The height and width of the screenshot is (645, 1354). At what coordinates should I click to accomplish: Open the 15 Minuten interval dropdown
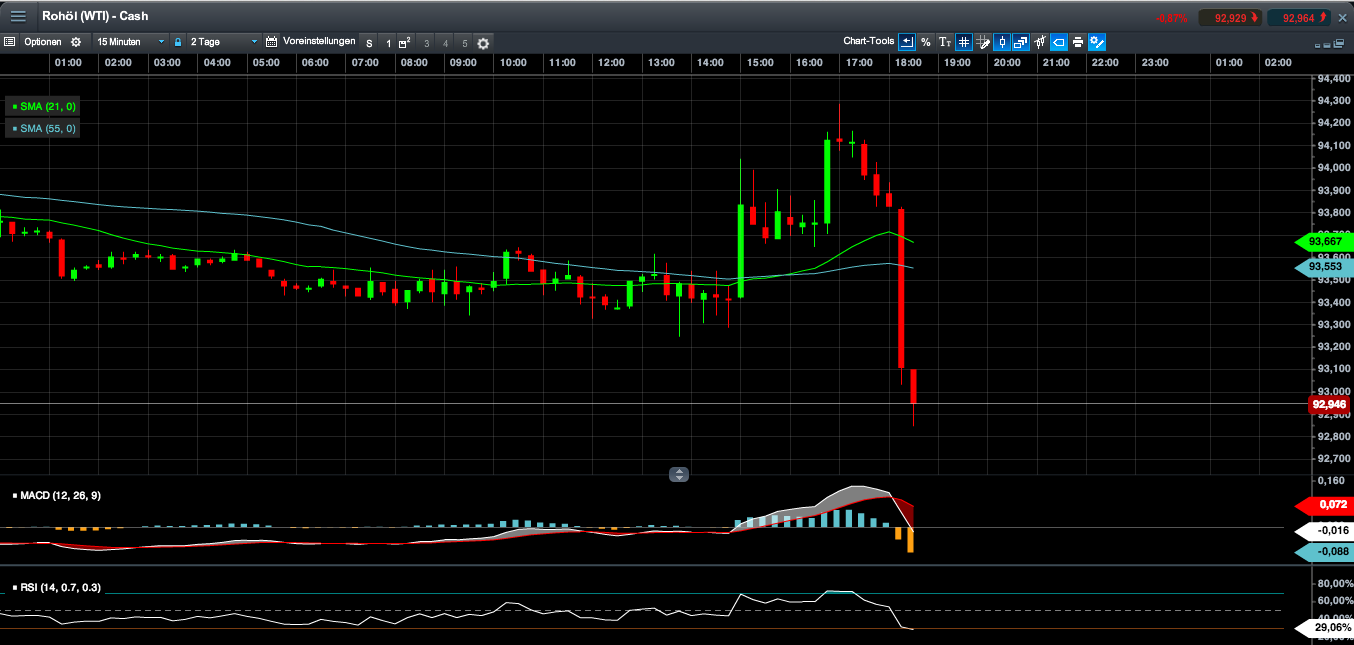pos(130,42)
